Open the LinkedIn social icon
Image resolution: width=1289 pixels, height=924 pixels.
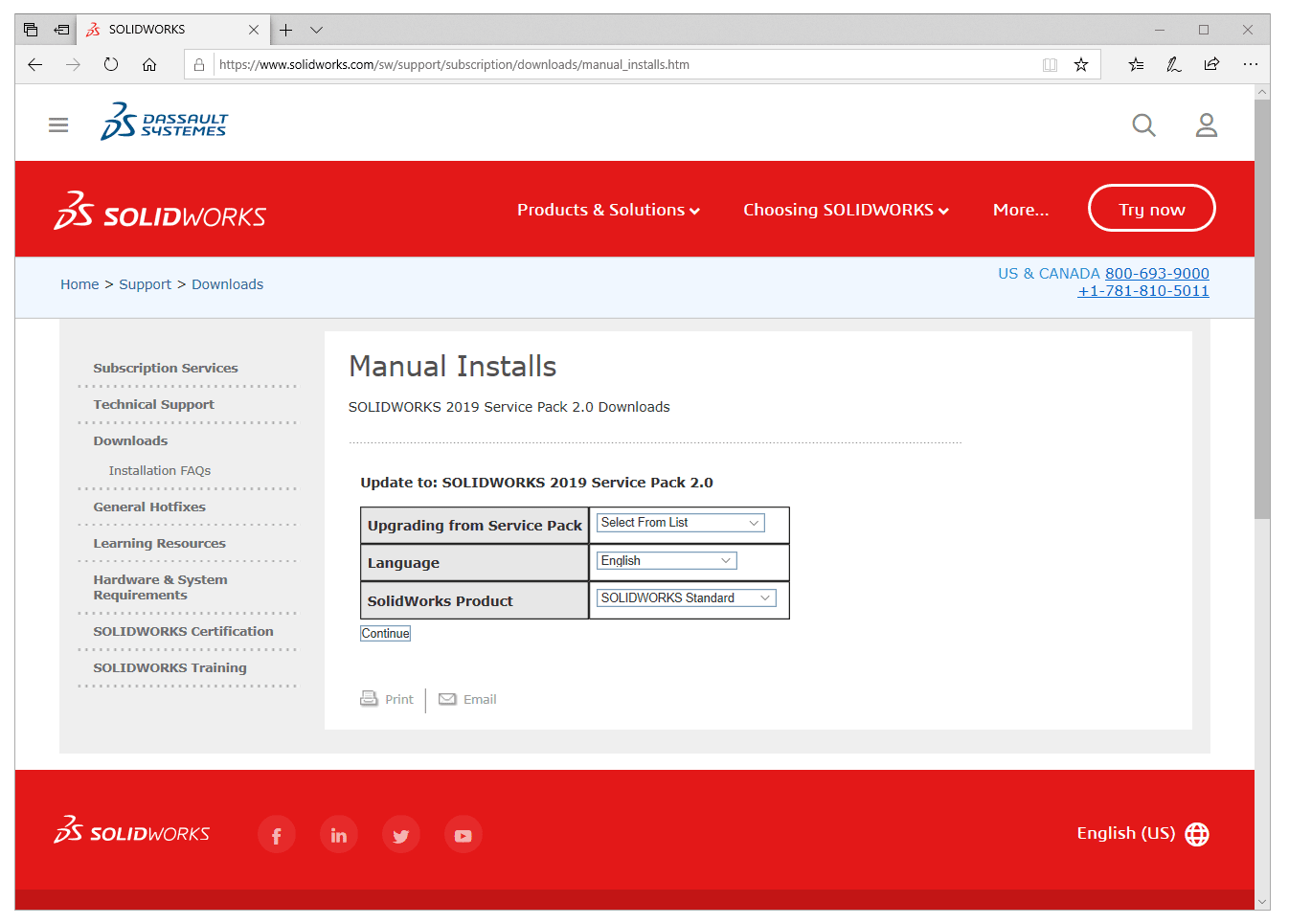click(x=339, y=835)
